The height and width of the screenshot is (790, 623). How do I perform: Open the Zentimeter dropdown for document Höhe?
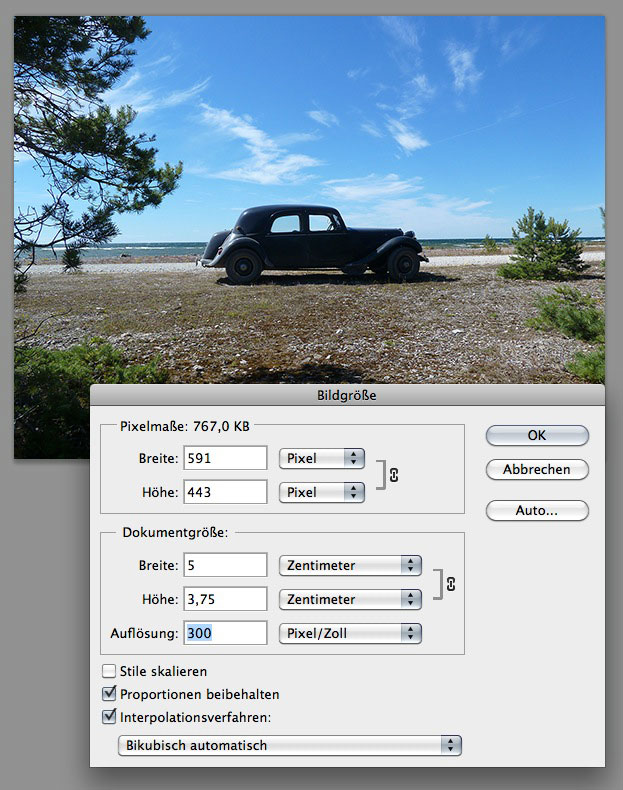click(350, 599)
